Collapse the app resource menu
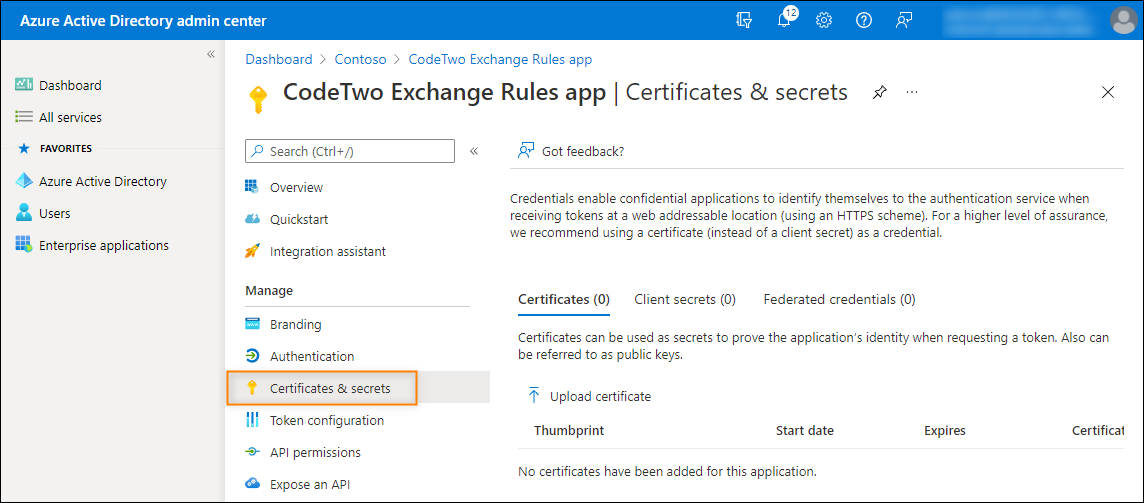Viewport: 1144px width, 503px height. (x=474, y=151)
